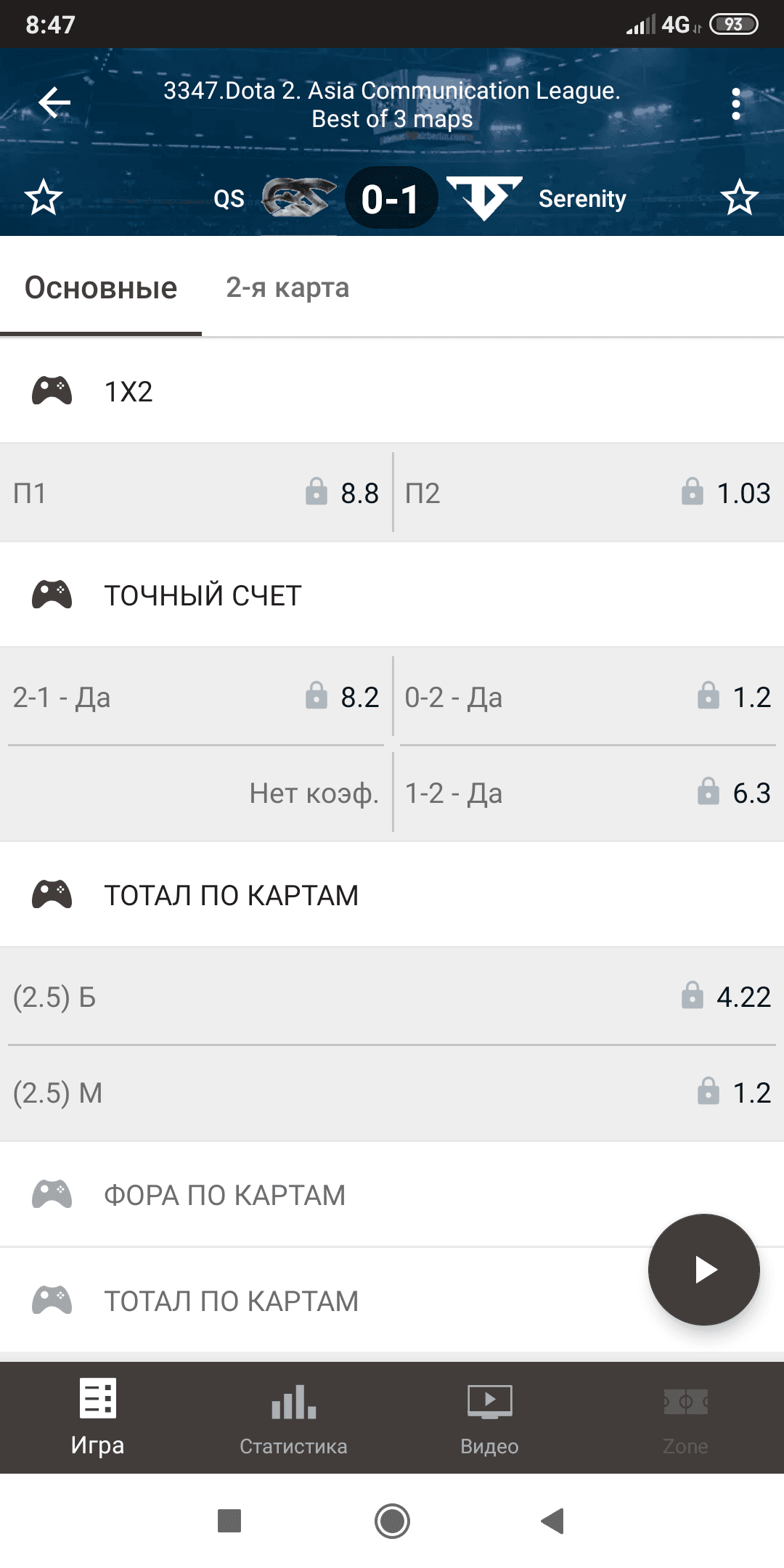784x1568 pixels.
Task: Tap the Serenity team logo
Action: click(x=484, y=197)
